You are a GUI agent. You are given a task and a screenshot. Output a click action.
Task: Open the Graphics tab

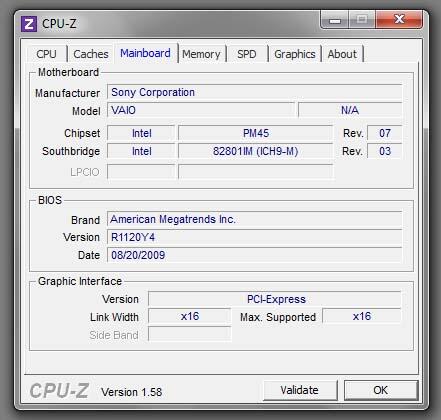coord(295,54)
